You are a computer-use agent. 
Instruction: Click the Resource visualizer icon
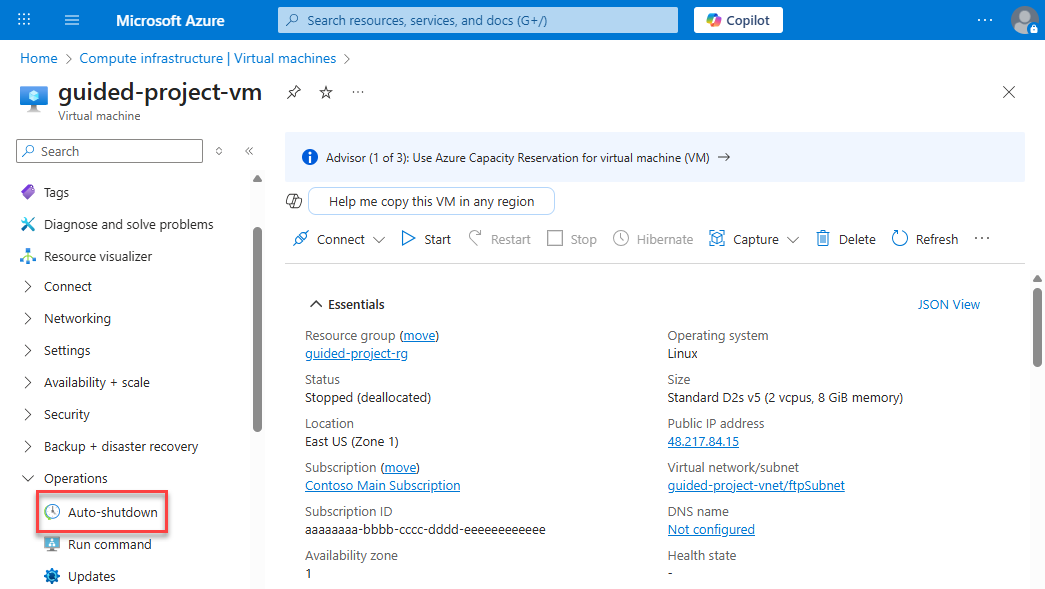pos(28,257)
